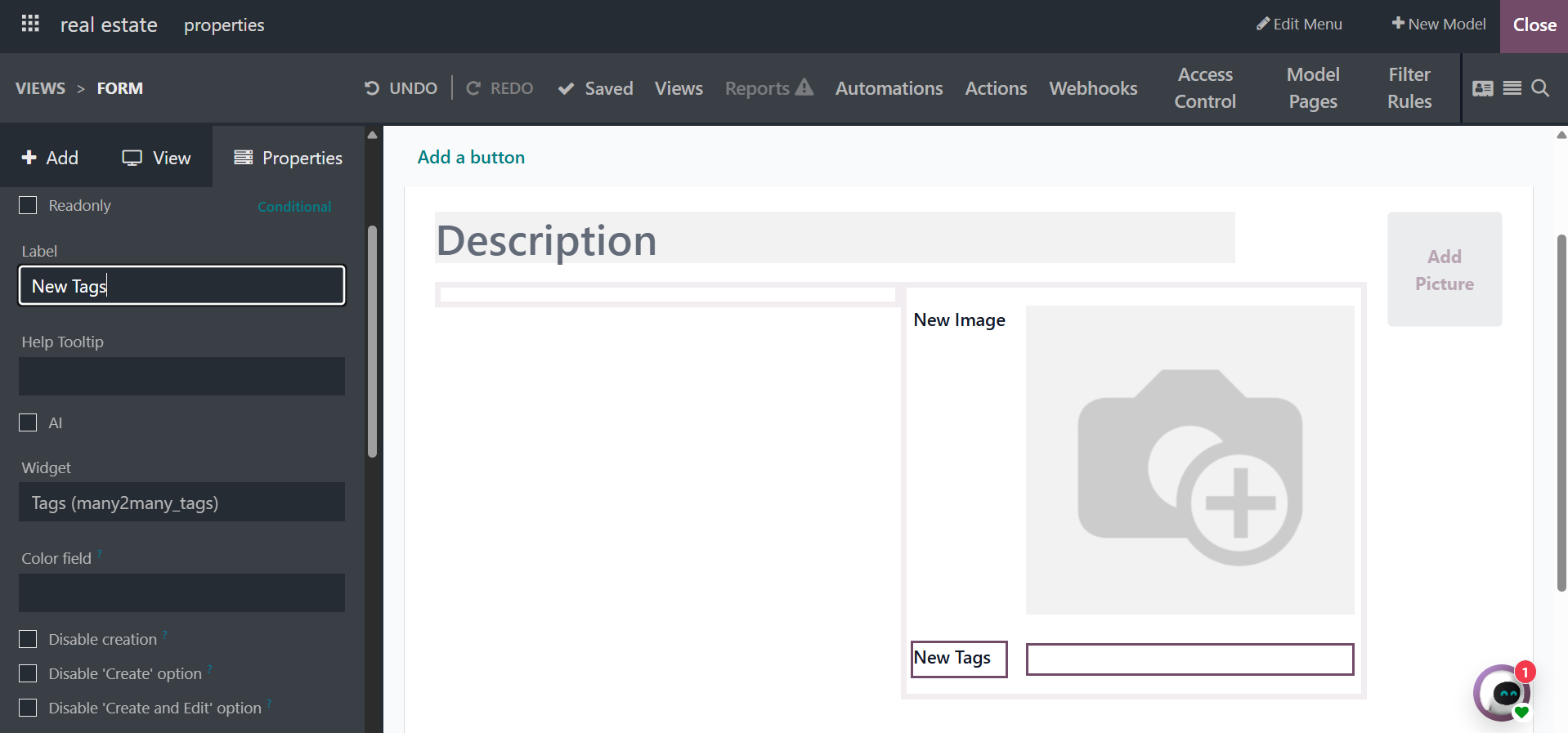Click the UNDO arrow button

[x=401, y=88]
